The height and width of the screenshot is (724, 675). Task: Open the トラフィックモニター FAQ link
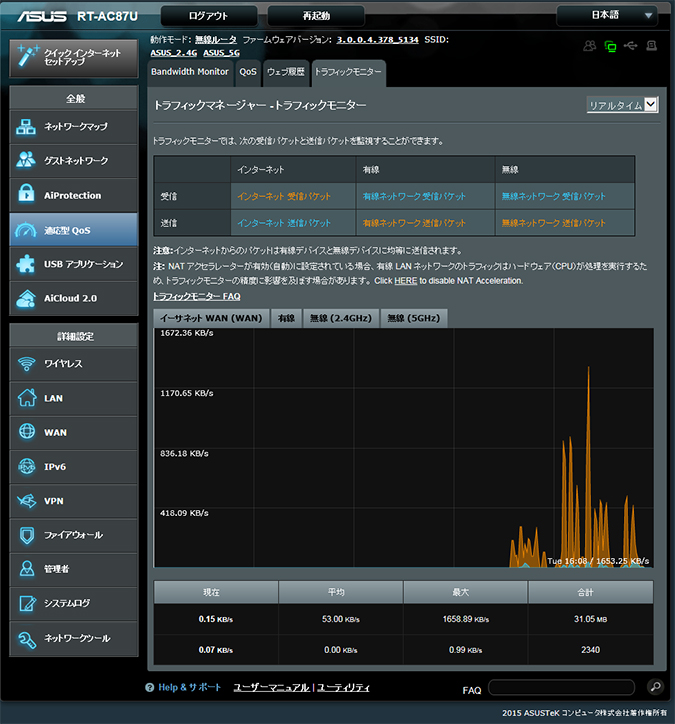tap(197, 296)
